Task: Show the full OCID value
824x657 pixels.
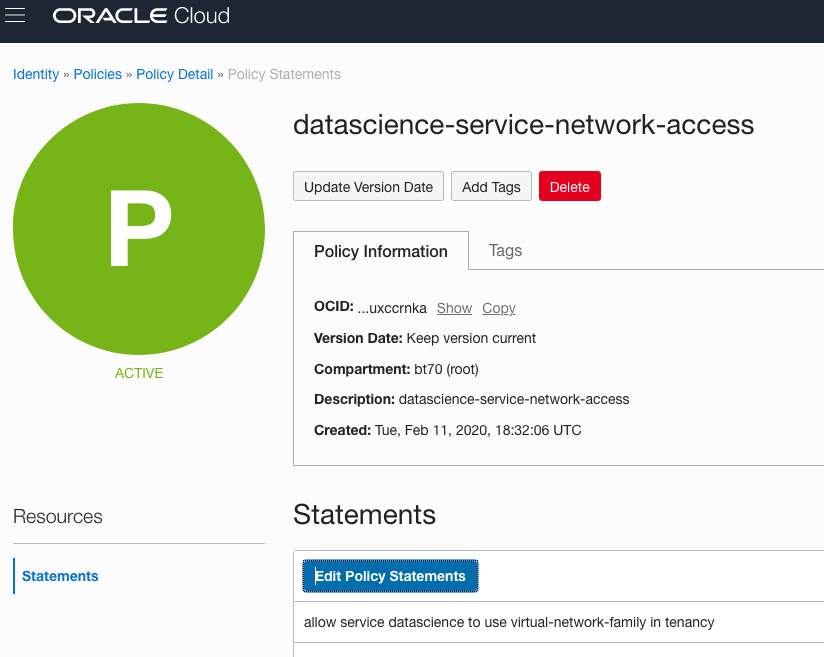Action: click(454, 308)
